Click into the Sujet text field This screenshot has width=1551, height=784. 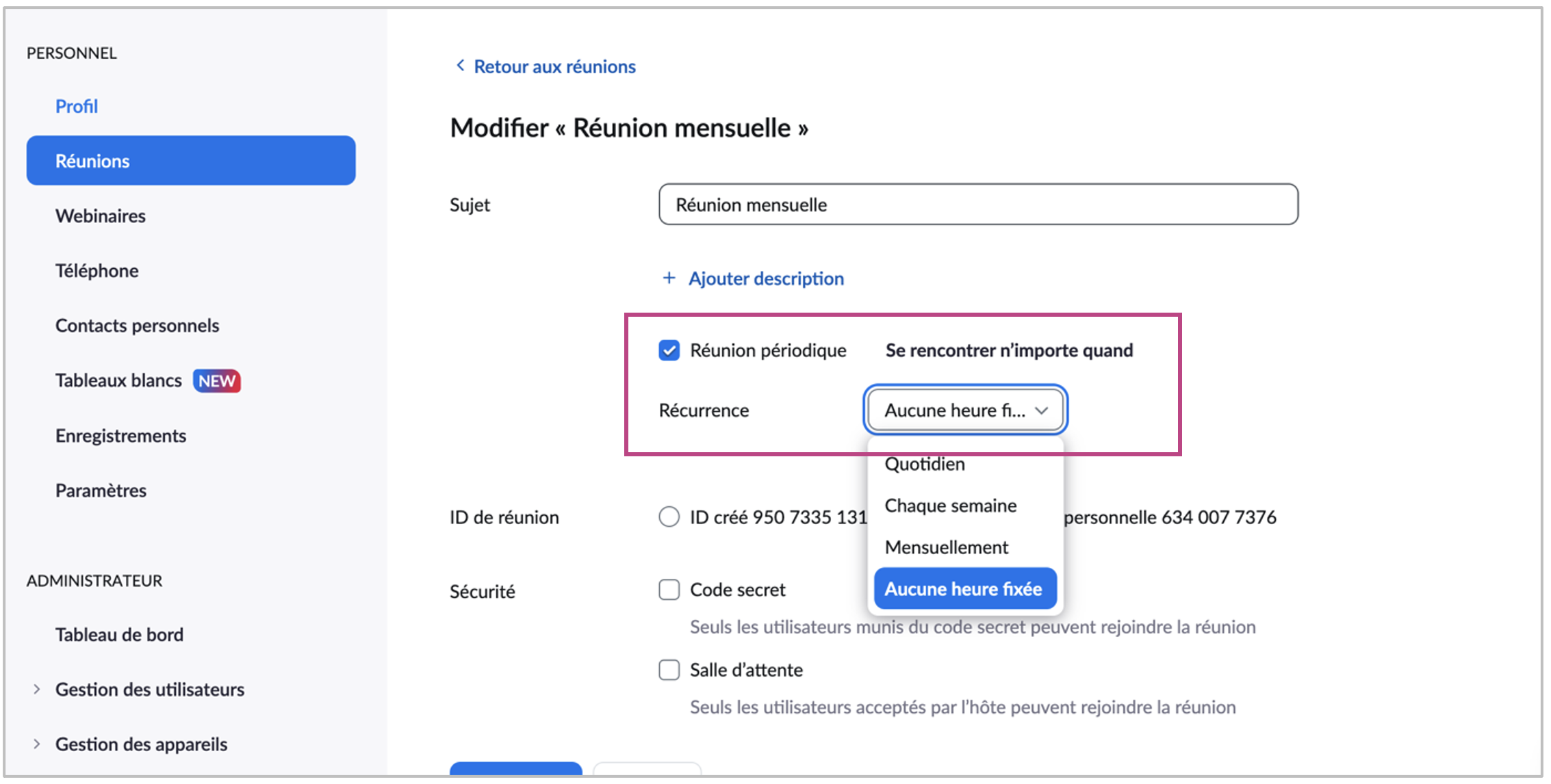click(977, 205)
